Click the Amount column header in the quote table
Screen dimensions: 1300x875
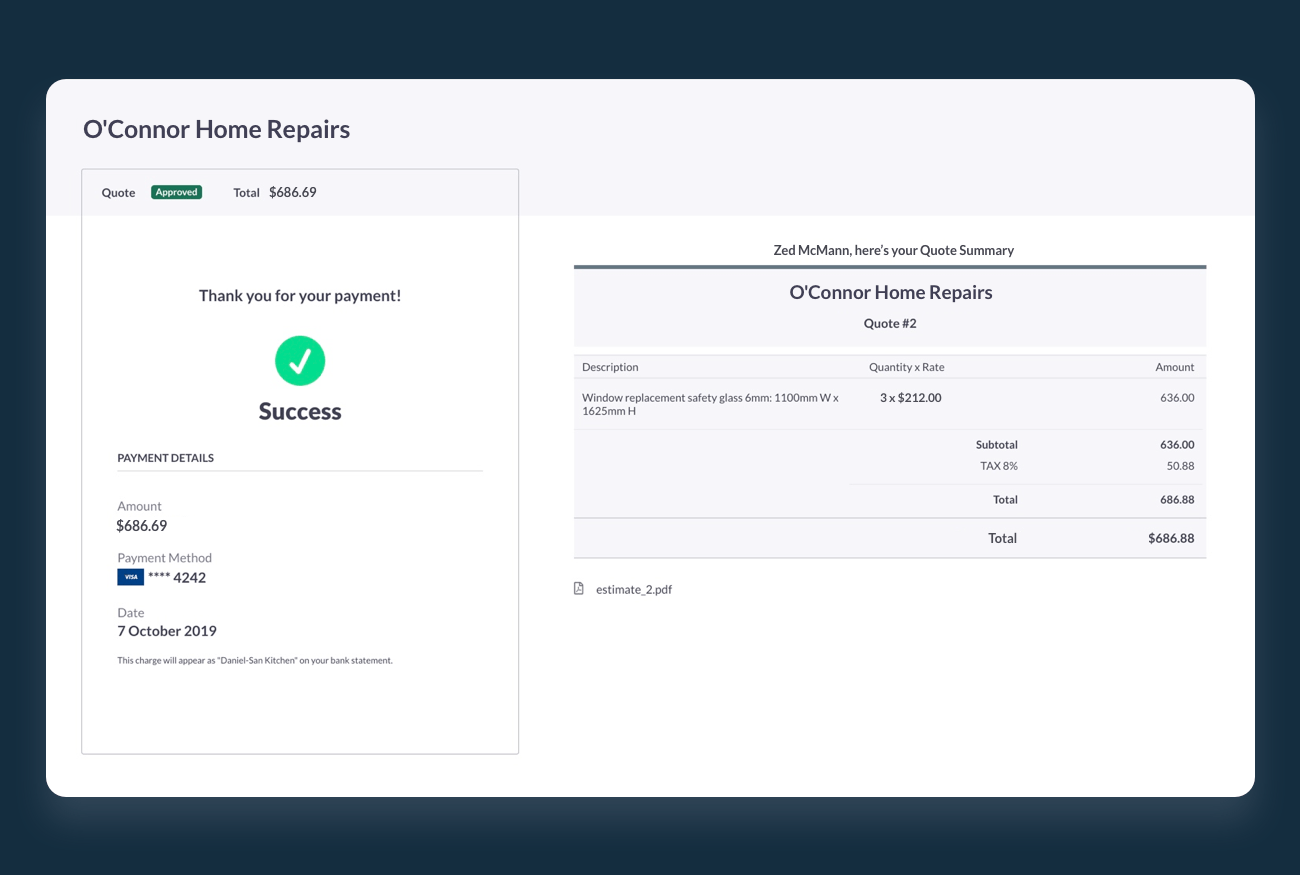(x=1175, y=367)
